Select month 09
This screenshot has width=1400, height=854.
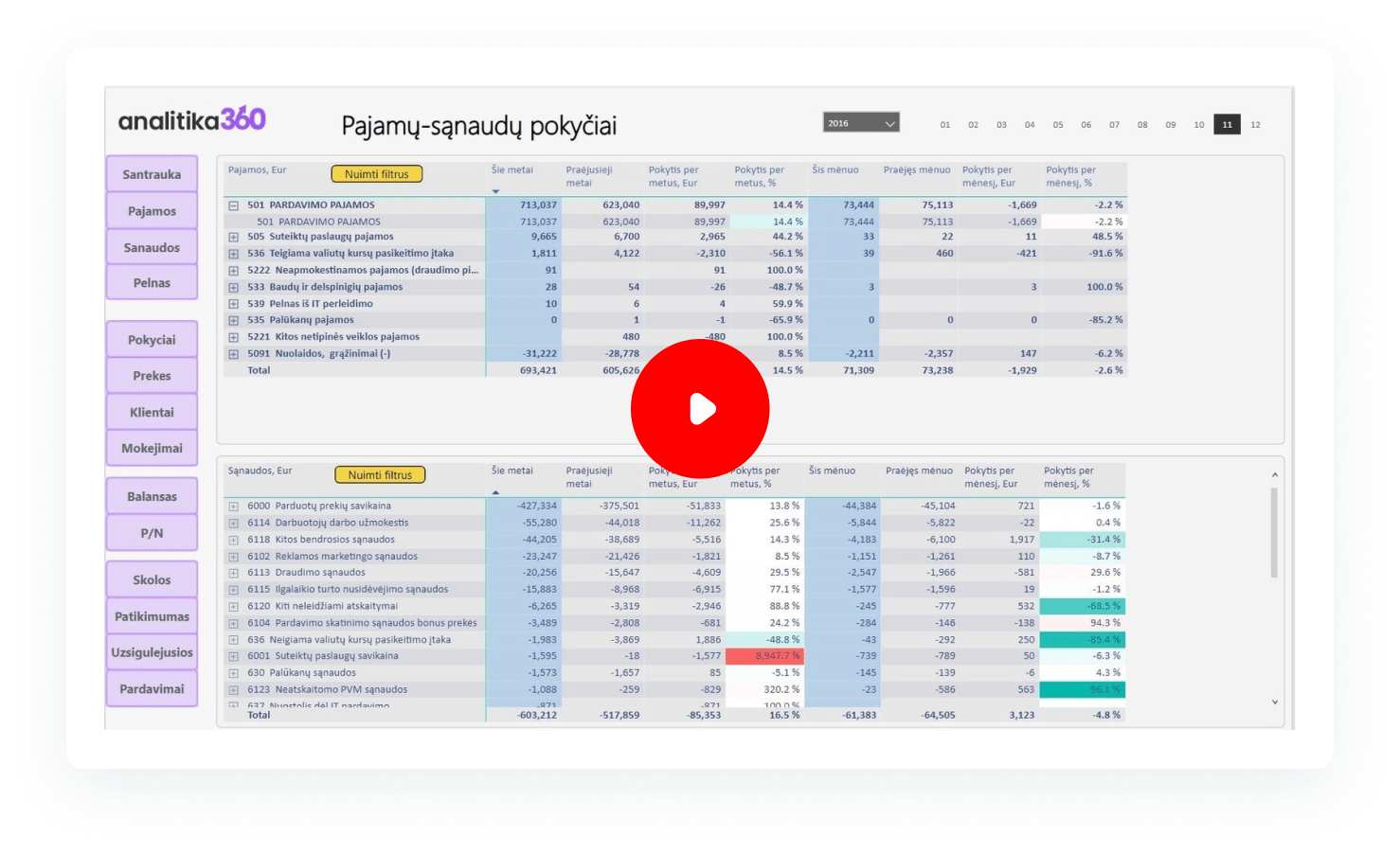tap(1171, 125)
